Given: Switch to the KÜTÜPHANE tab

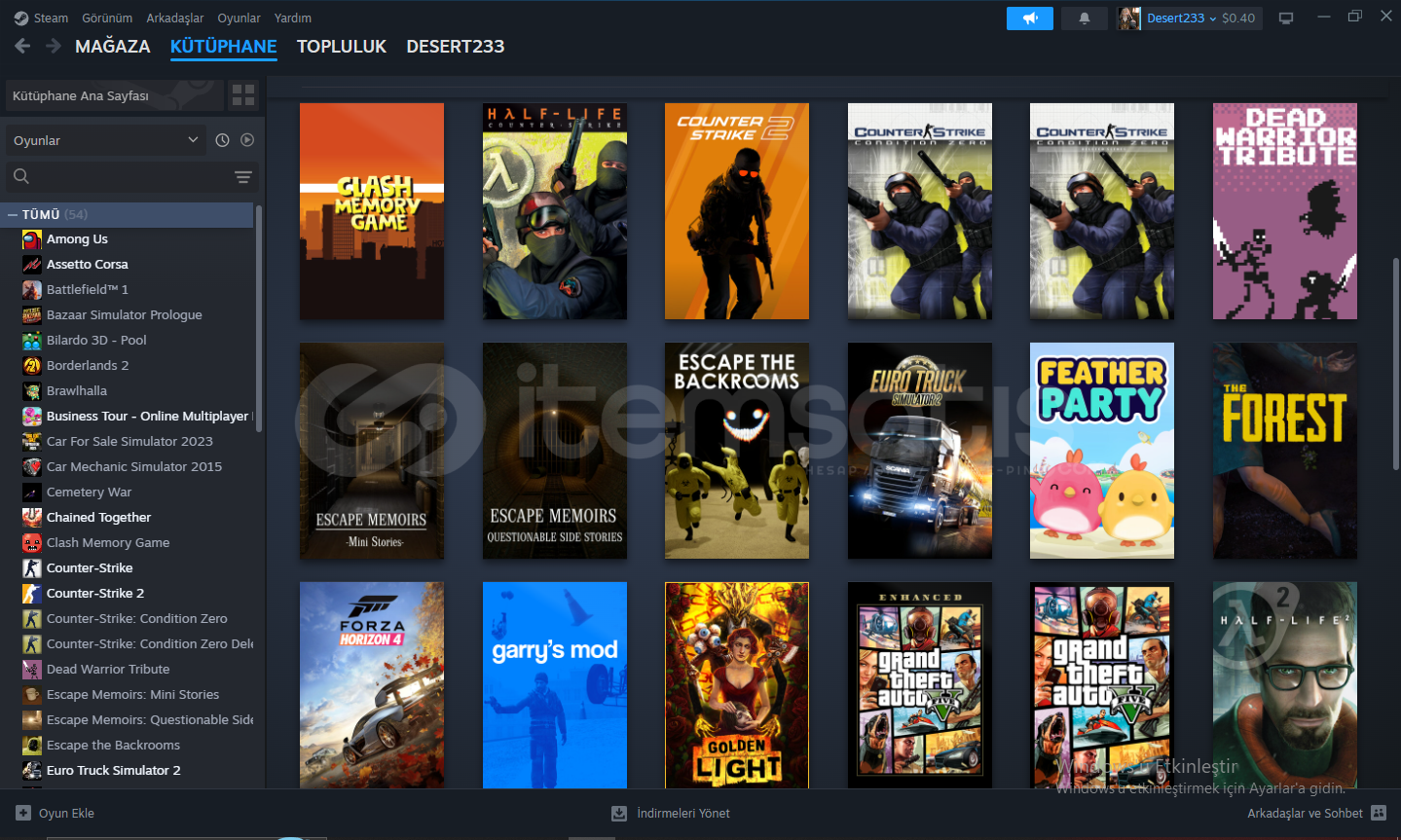Looking at the screenshot, I should pyautogui.click(x=224, y=47).
